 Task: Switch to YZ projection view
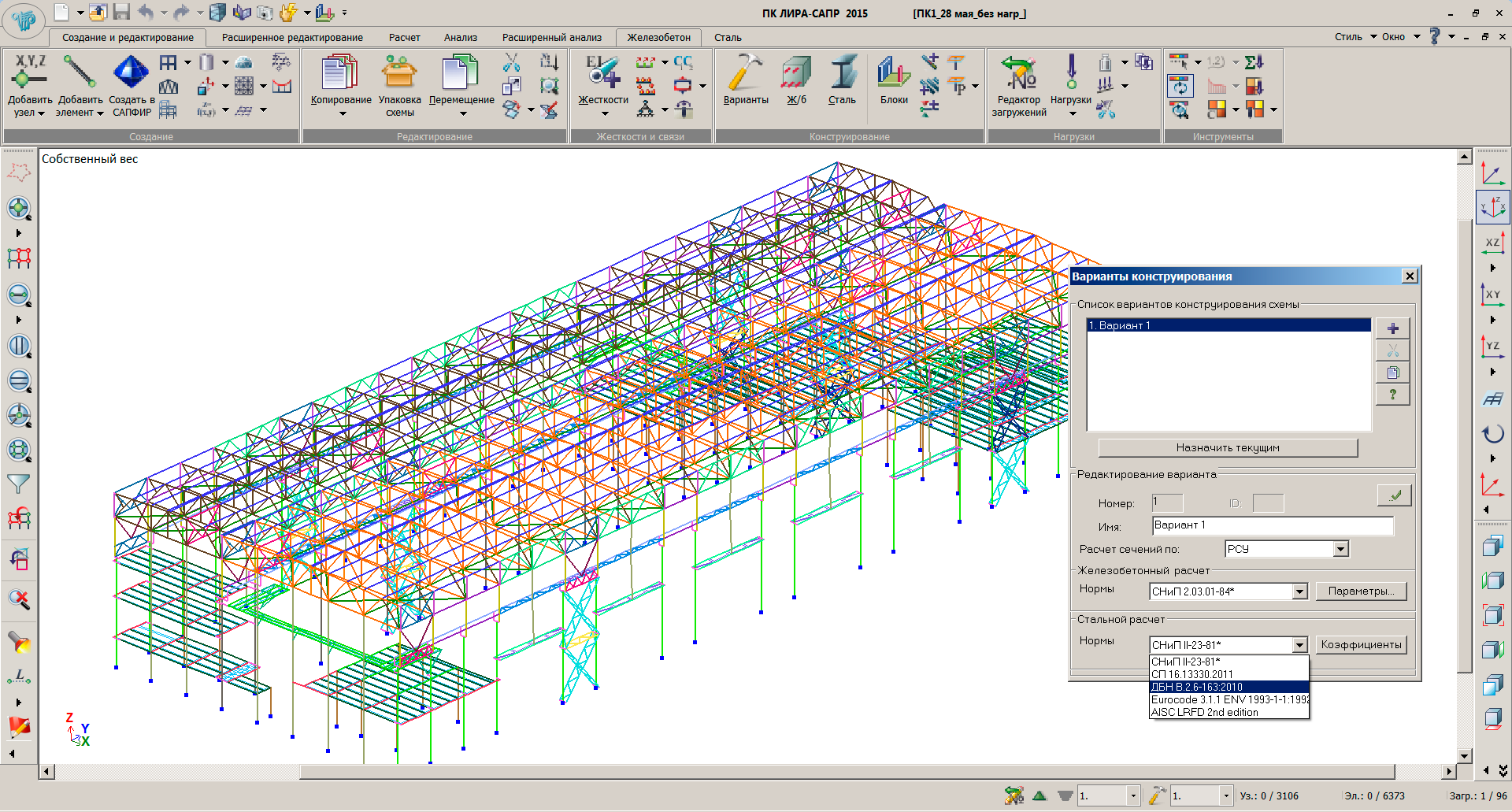[x=1492, y=347]
